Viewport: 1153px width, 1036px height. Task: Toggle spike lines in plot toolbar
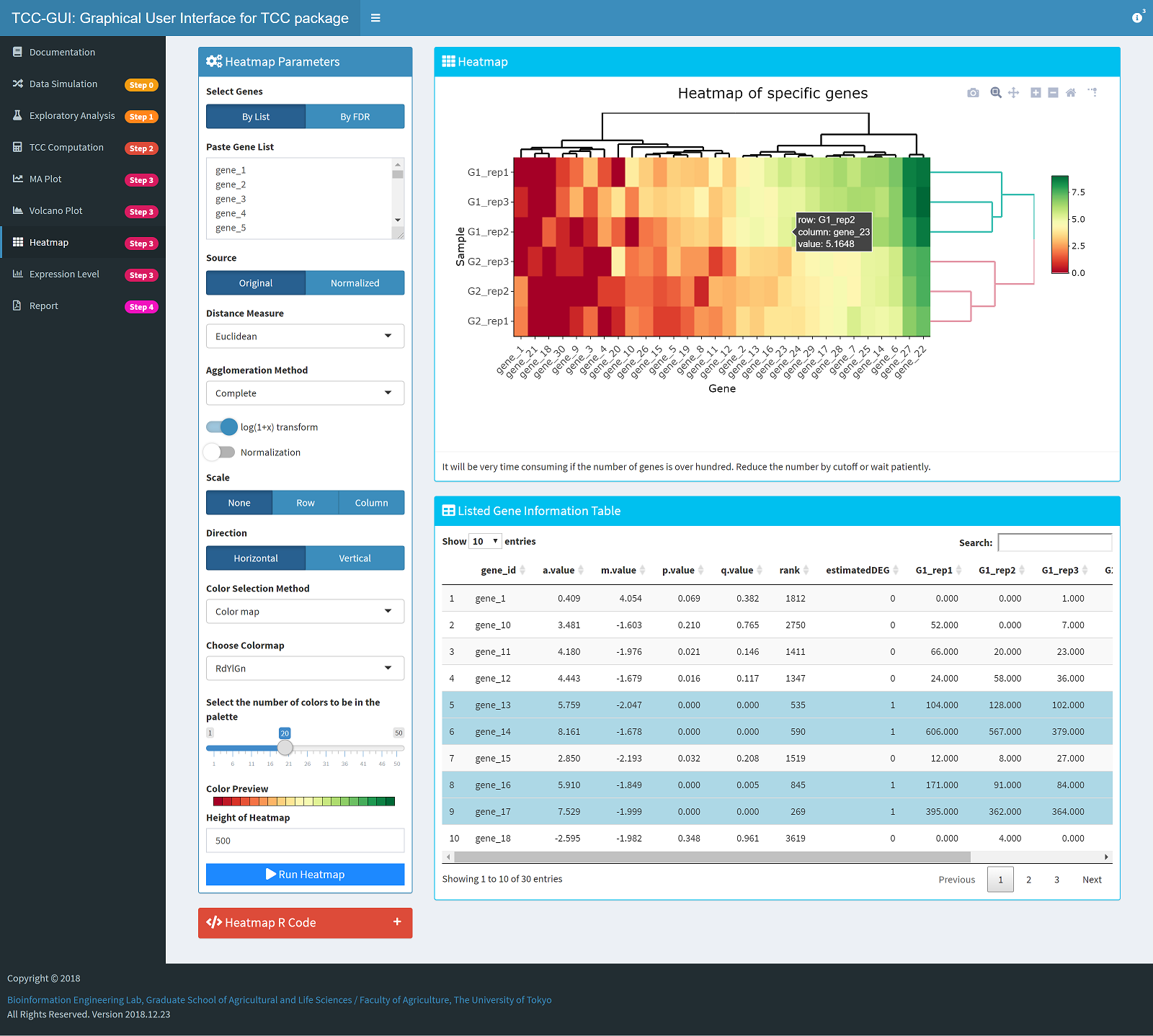click(x=1092, y=93)
